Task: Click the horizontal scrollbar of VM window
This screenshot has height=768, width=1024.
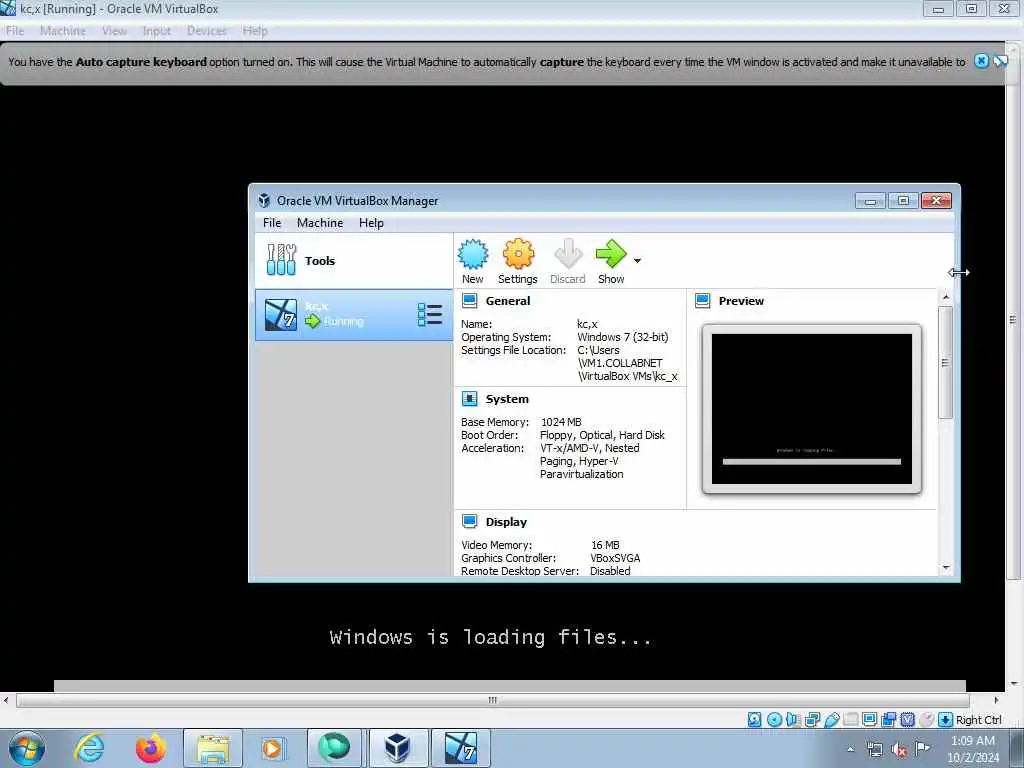Action: pos(492,700)
